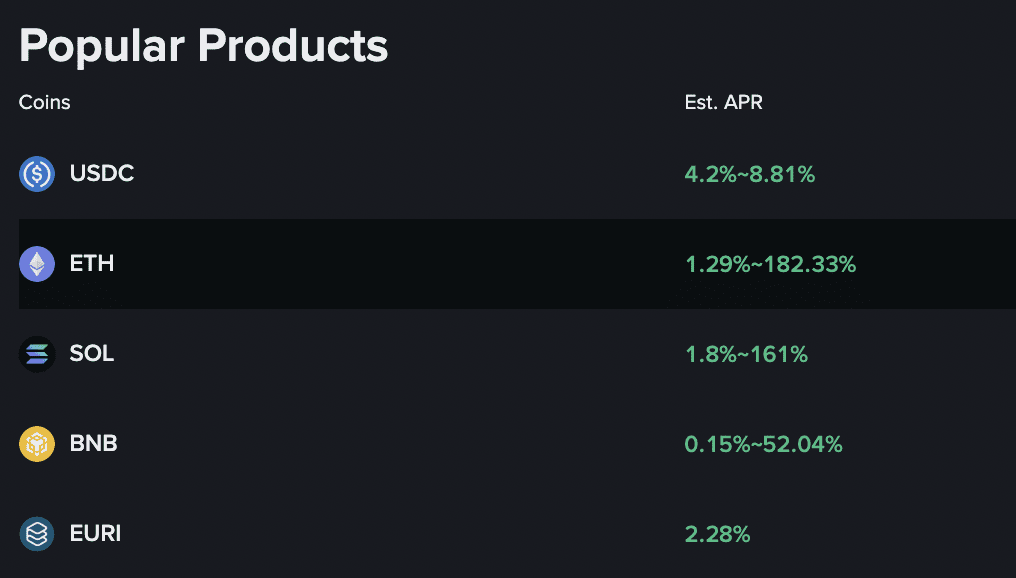Click the blank middle of the SOL row
Image resolution: width=1016 pixels, height=578 pixels.
pyautogui.click(x=400, y=354)
